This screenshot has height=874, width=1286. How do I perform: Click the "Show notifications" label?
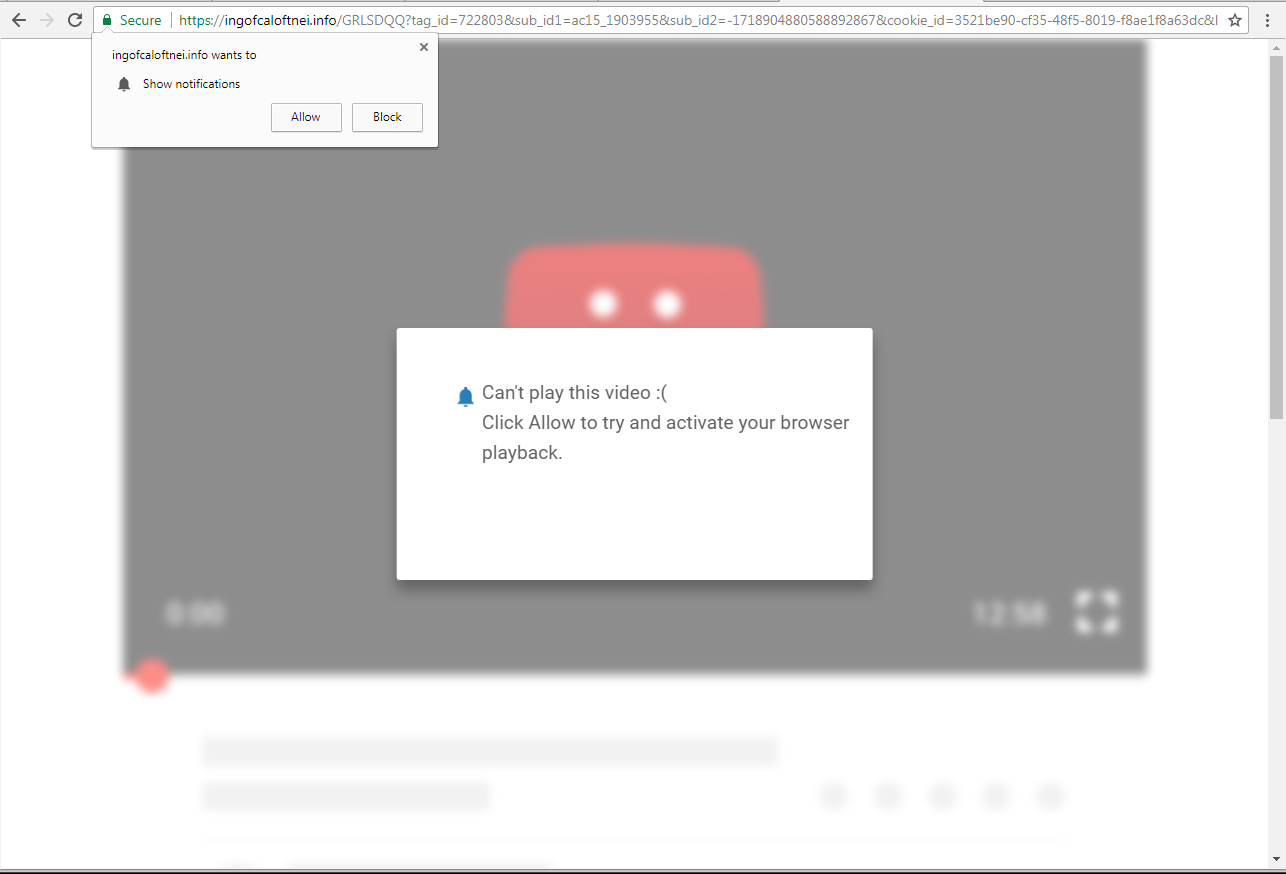pos(191,84)
